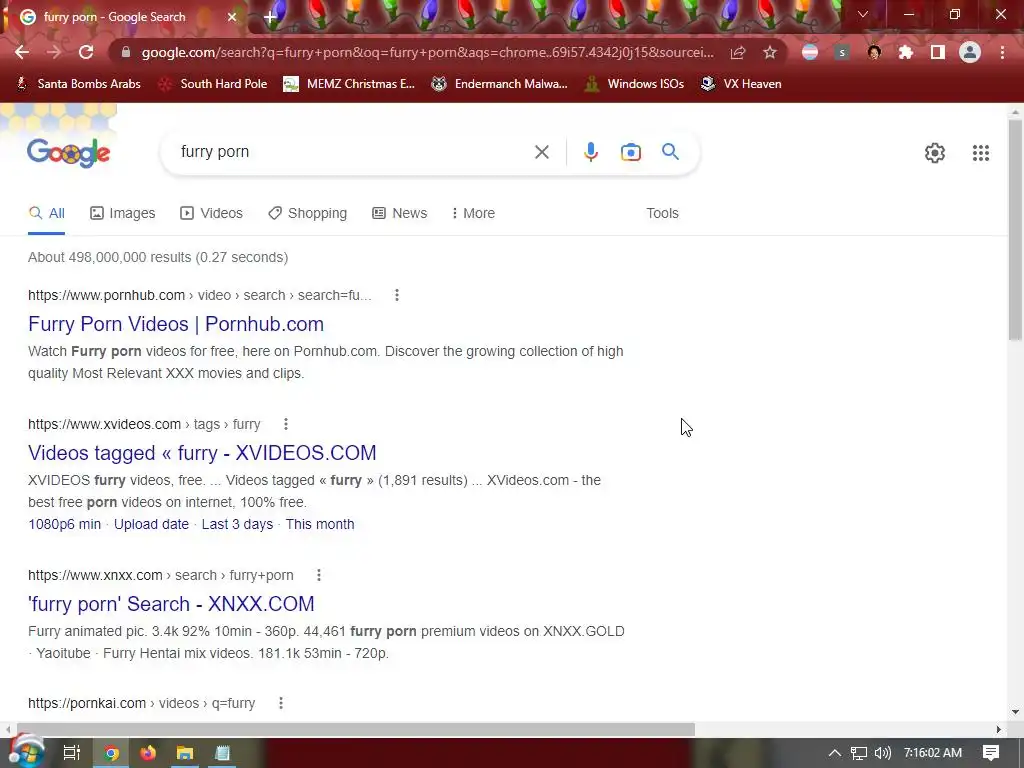
Task: Open the MEMZ Christmas bookmark
Action: [349, 84]
